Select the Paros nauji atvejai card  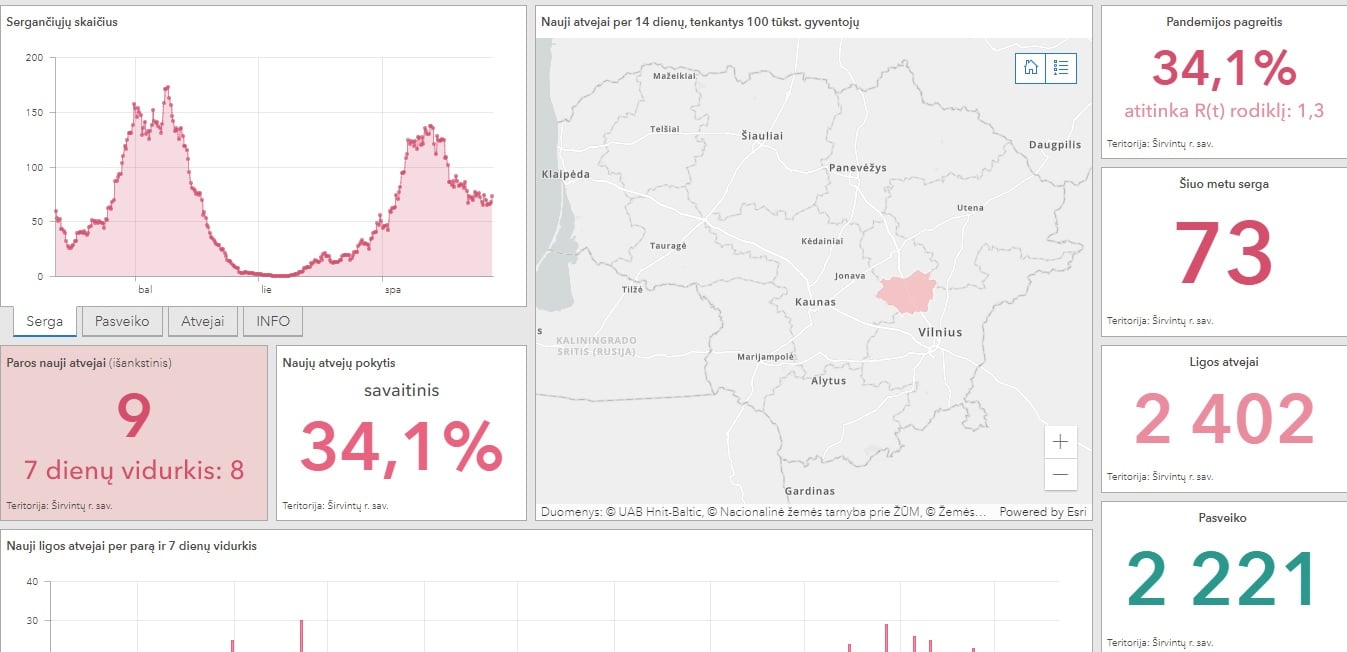pos(134,432)
